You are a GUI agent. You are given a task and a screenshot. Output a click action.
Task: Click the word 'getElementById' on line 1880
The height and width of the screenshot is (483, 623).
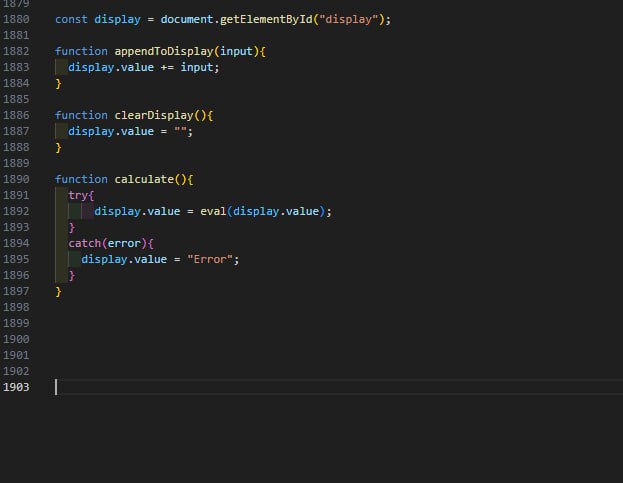[266, 19]
